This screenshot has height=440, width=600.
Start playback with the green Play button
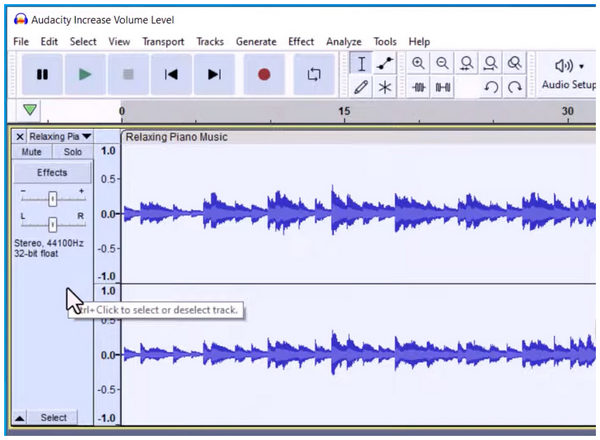click(85, 74)
